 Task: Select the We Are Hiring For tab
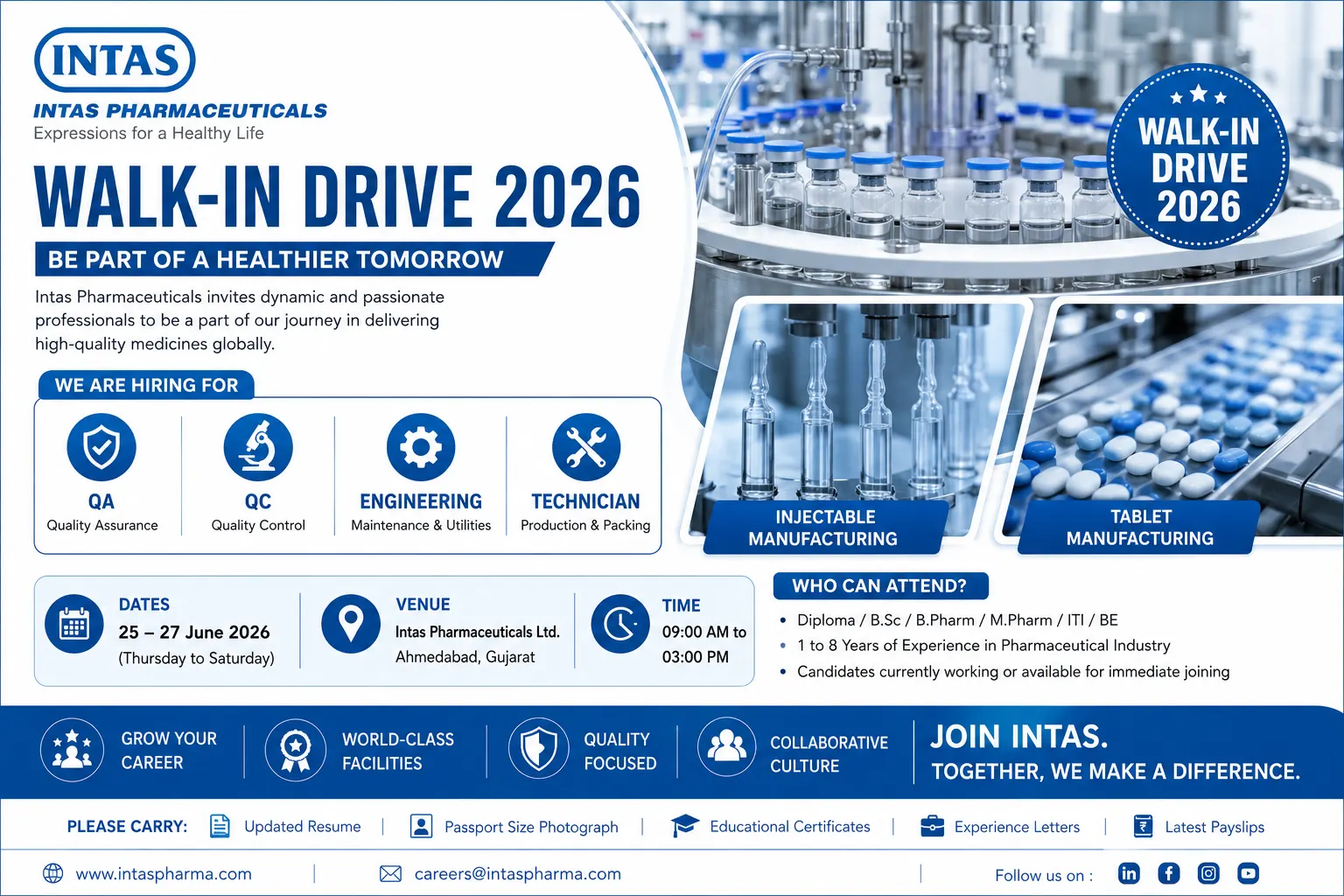[146, 385]
